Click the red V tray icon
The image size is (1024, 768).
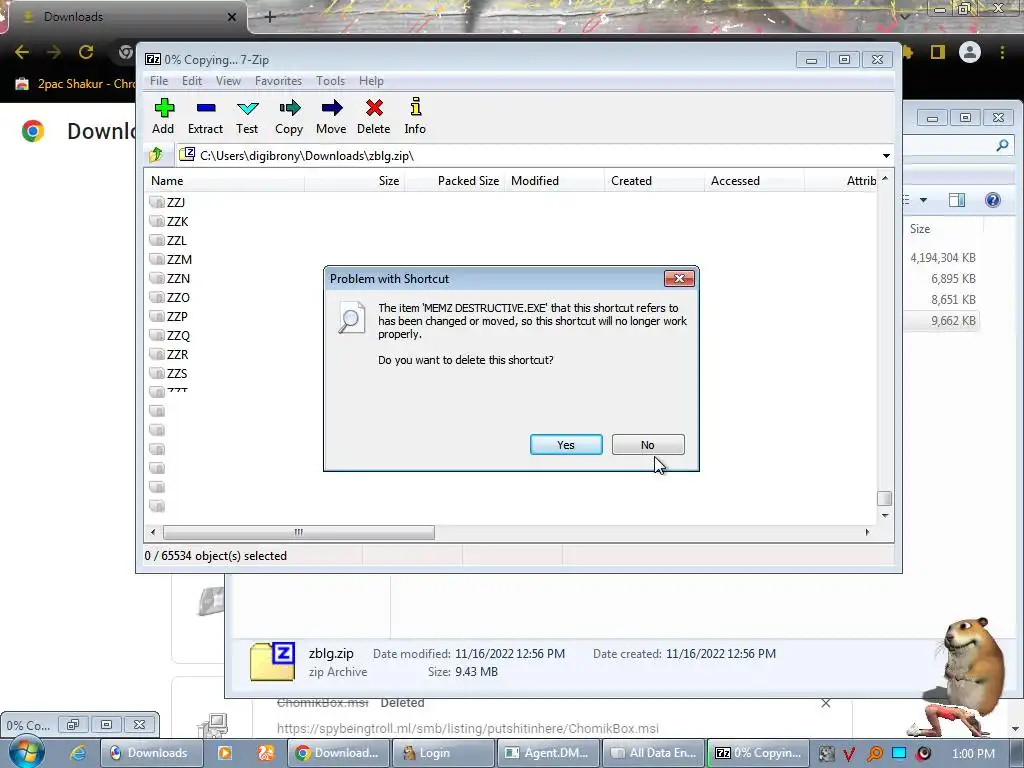point(849,754)
